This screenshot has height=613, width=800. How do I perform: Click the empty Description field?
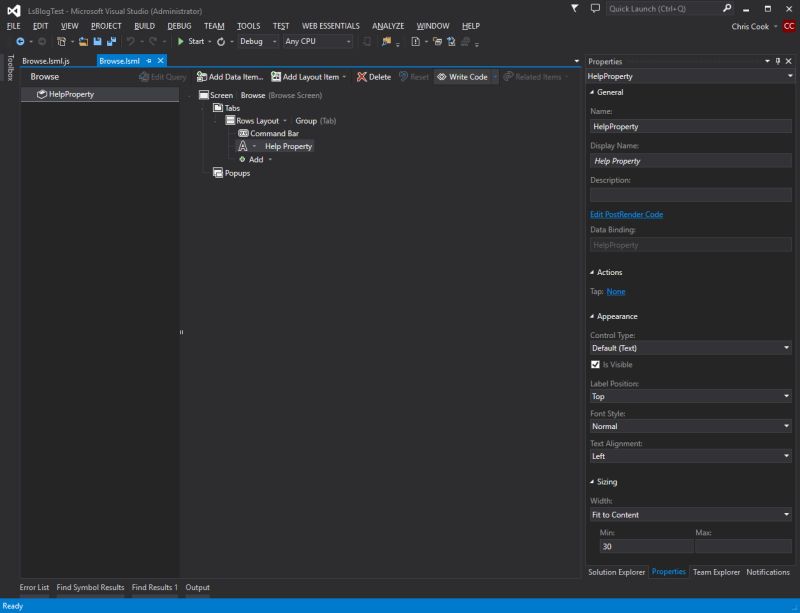(x=690, y=195)
